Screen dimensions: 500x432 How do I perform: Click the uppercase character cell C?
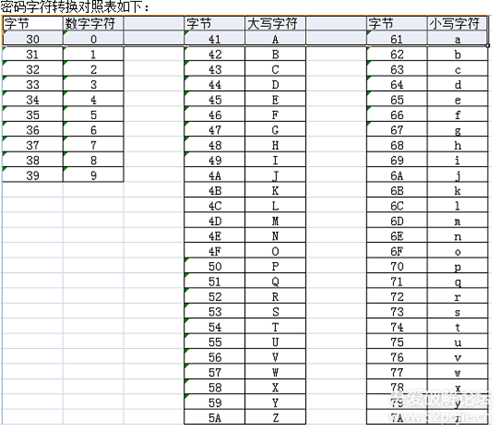click(275, 69)
